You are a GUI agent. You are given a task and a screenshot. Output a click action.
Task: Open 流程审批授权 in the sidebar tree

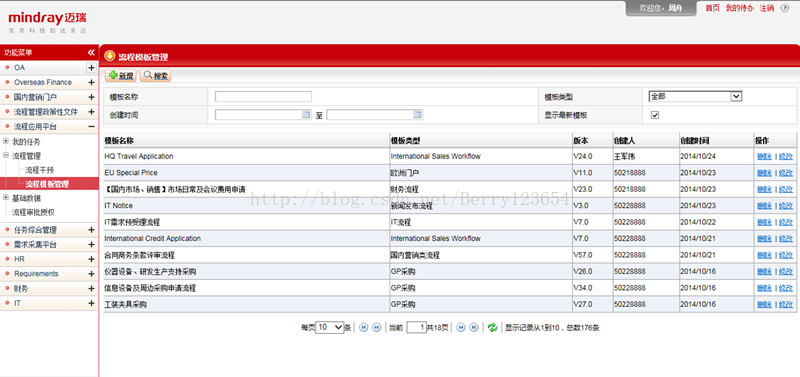pos(33,212)
